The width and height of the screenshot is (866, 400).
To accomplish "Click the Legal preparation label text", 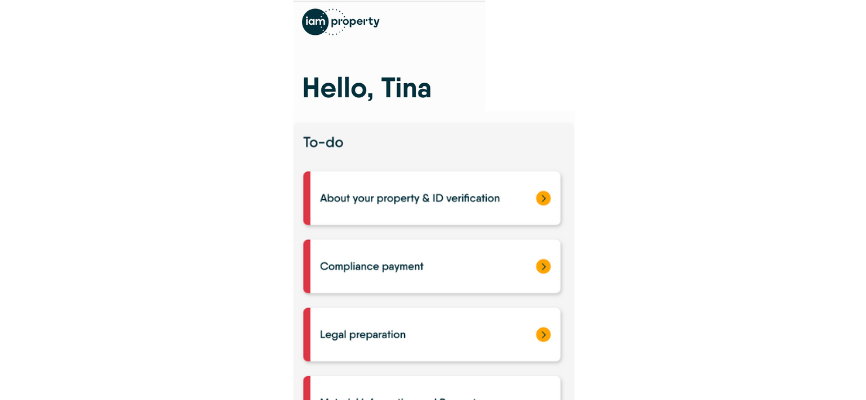I will [x=363, y=335].
